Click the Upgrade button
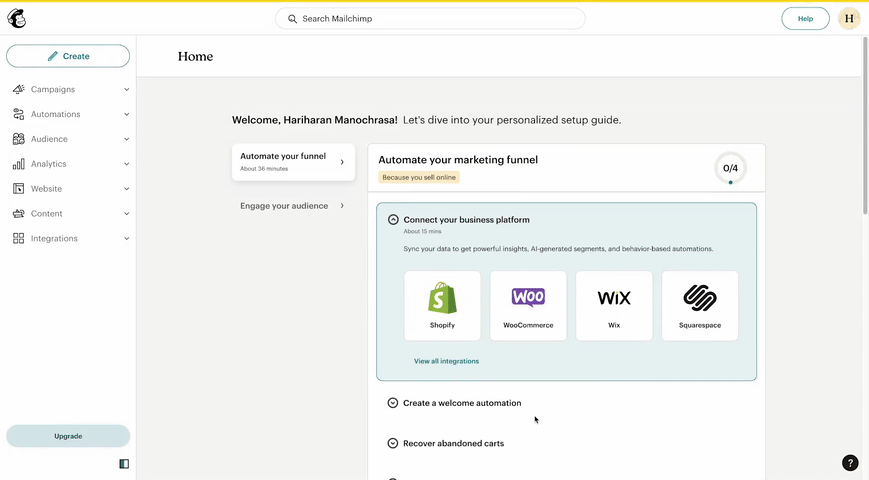 (x=68, y=436)
